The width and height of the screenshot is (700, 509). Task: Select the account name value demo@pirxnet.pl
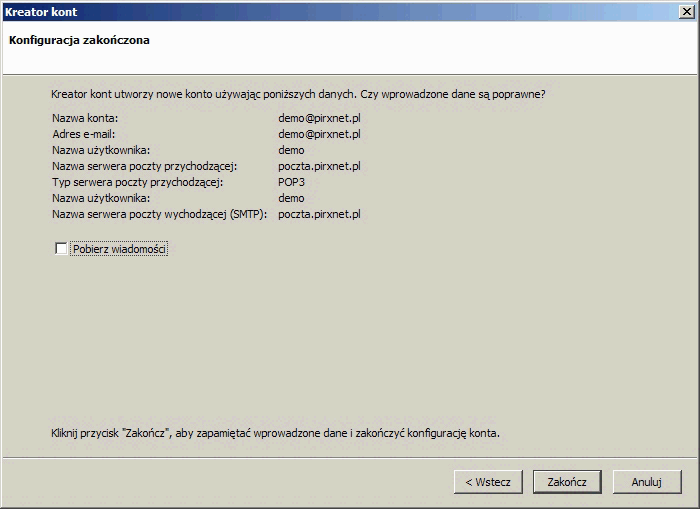tap(319, 118)
